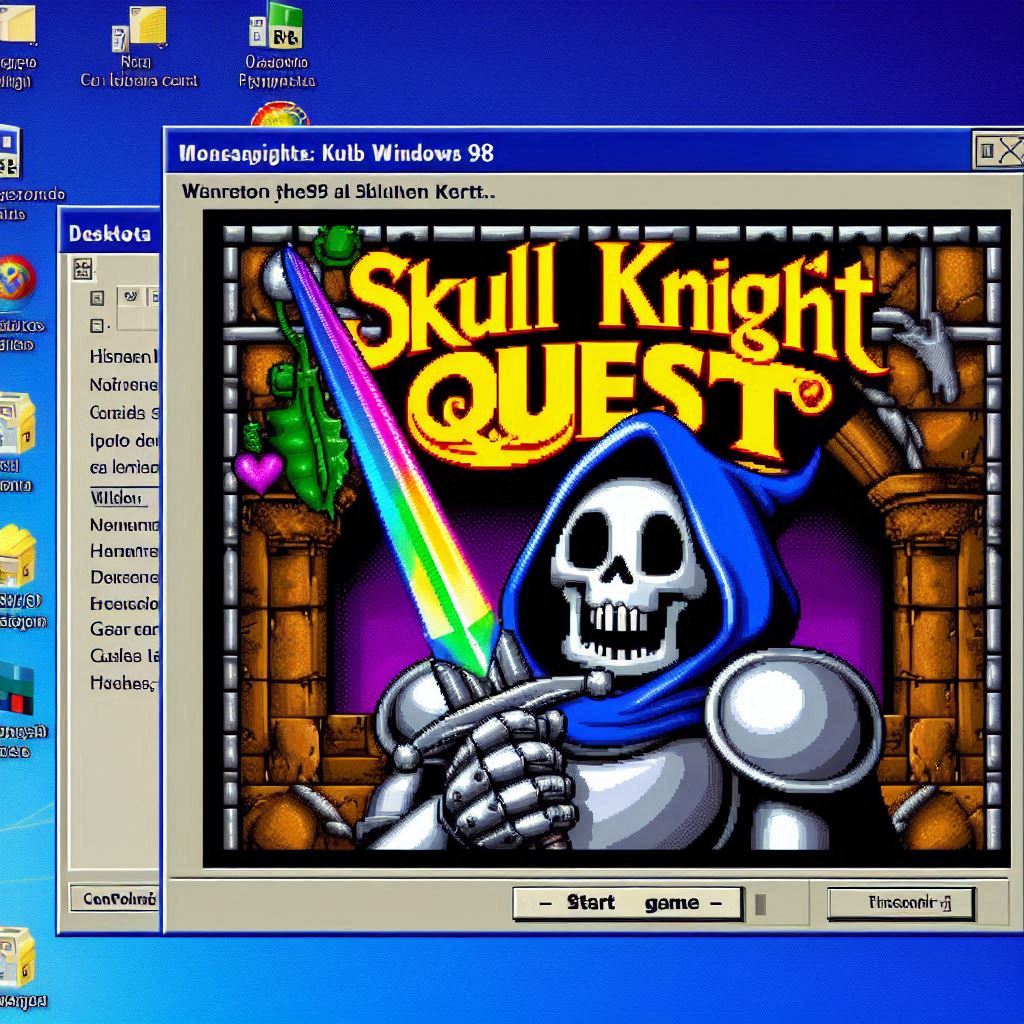Toggle the small square box above the minus box
Viewport: 1024px width, 1024px height.
coord(97,298)
